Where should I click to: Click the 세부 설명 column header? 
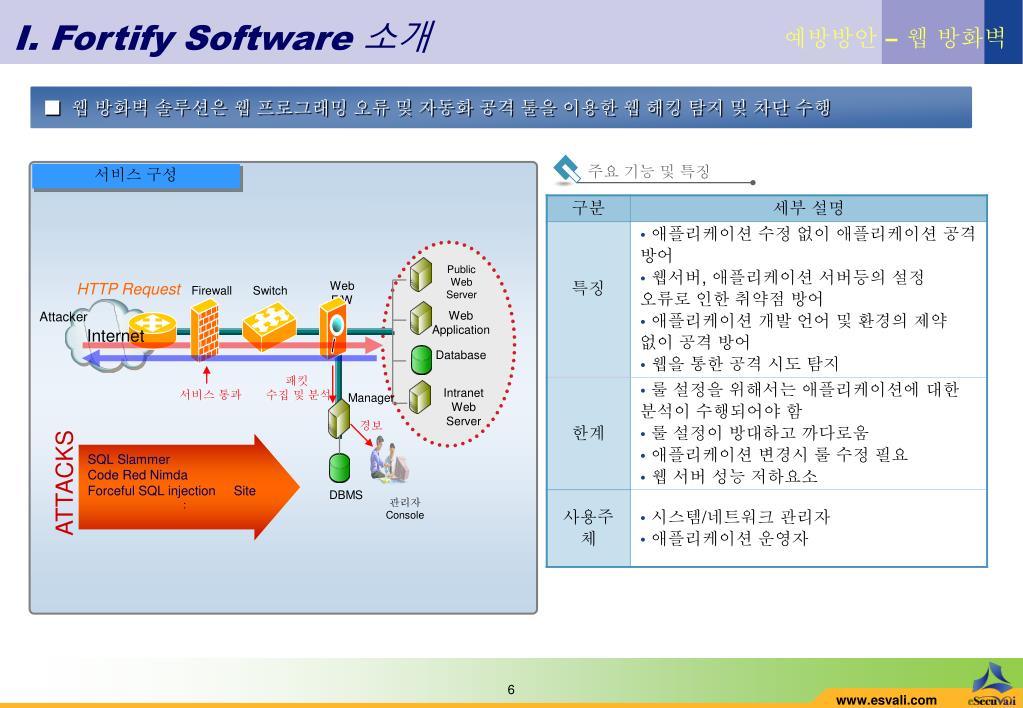(x=808, y=208)
